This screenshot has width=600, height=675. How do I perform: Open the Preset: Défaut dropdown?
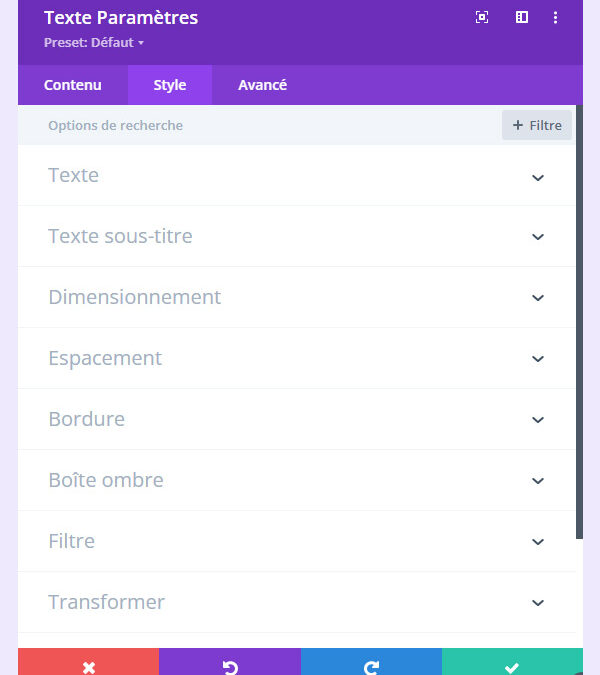click(94, 43)
